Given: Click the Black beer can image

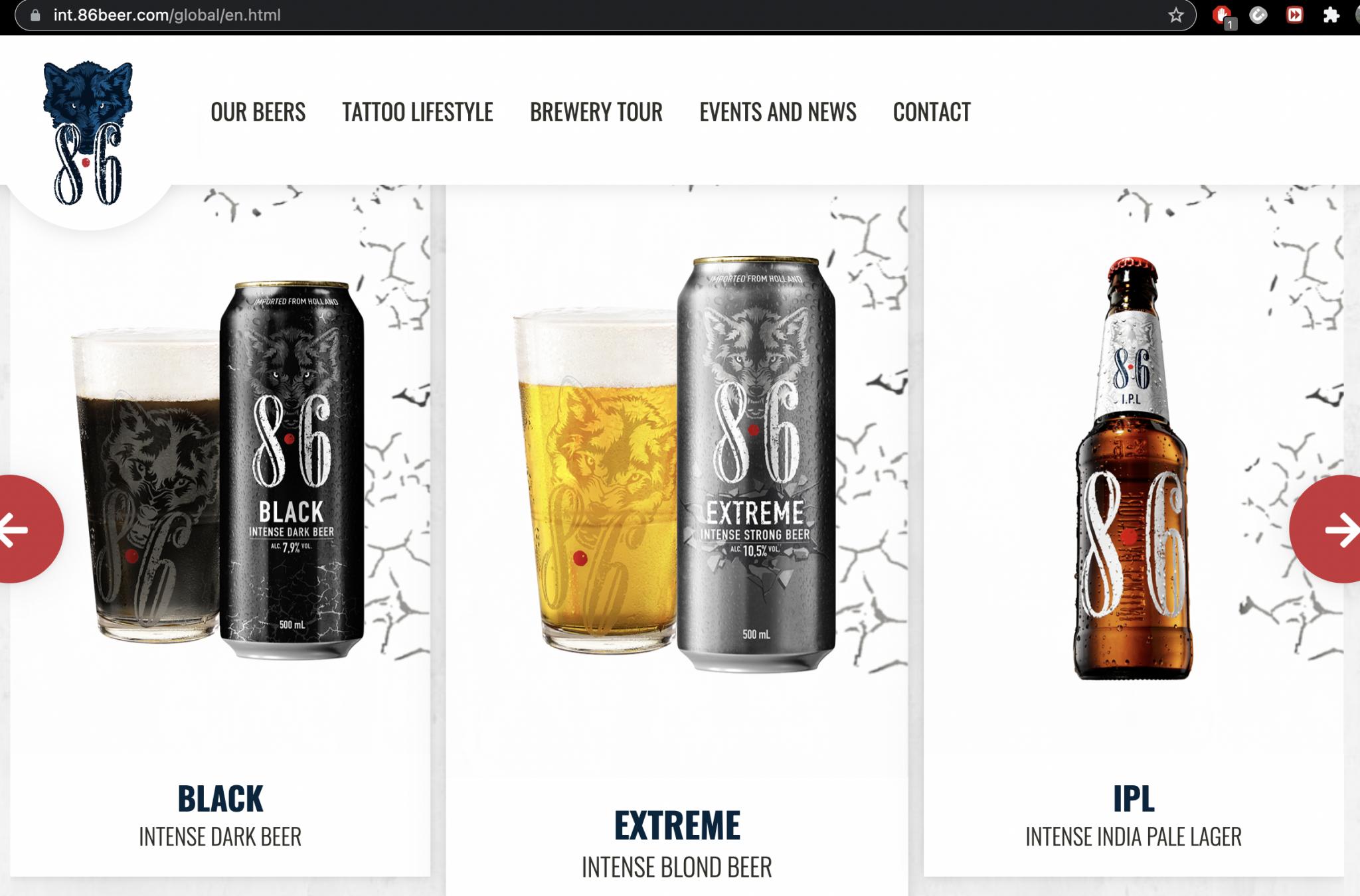Looking at the screenshot, I should (292, 470).
